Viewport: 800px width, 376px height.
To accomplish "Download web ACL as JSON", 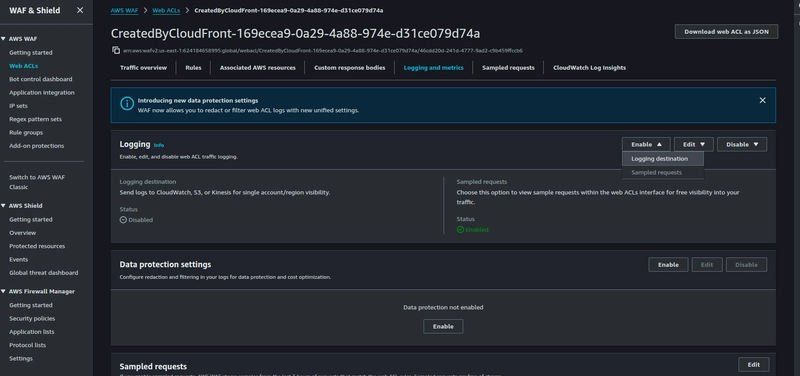I will pyautogui.click(x=726, y=31).
